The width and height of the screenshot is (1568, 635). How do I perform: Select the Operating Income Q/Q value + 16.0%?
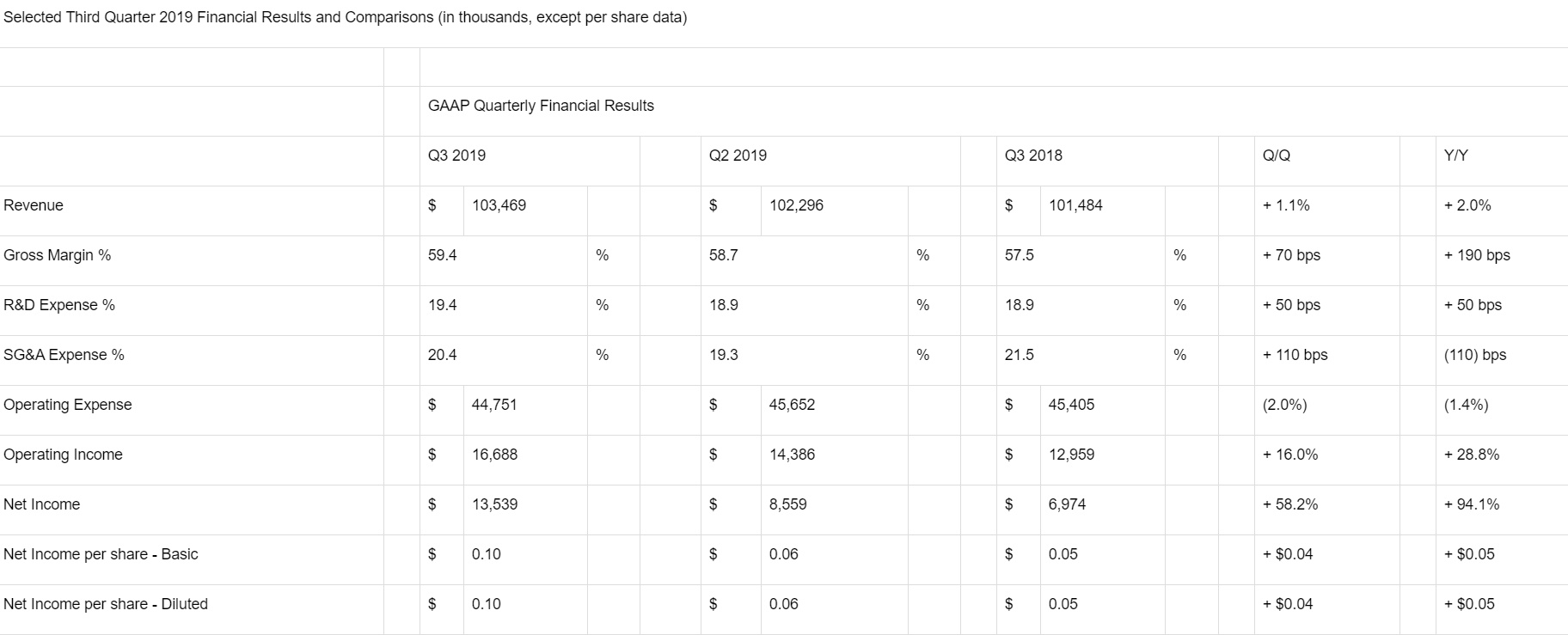1290,455
